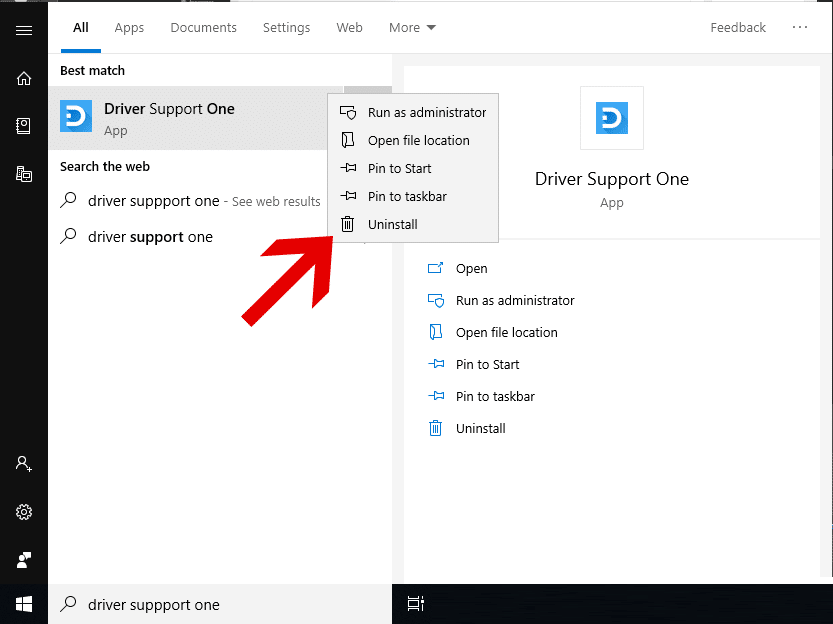Click the Feedback link

(738, 28)
